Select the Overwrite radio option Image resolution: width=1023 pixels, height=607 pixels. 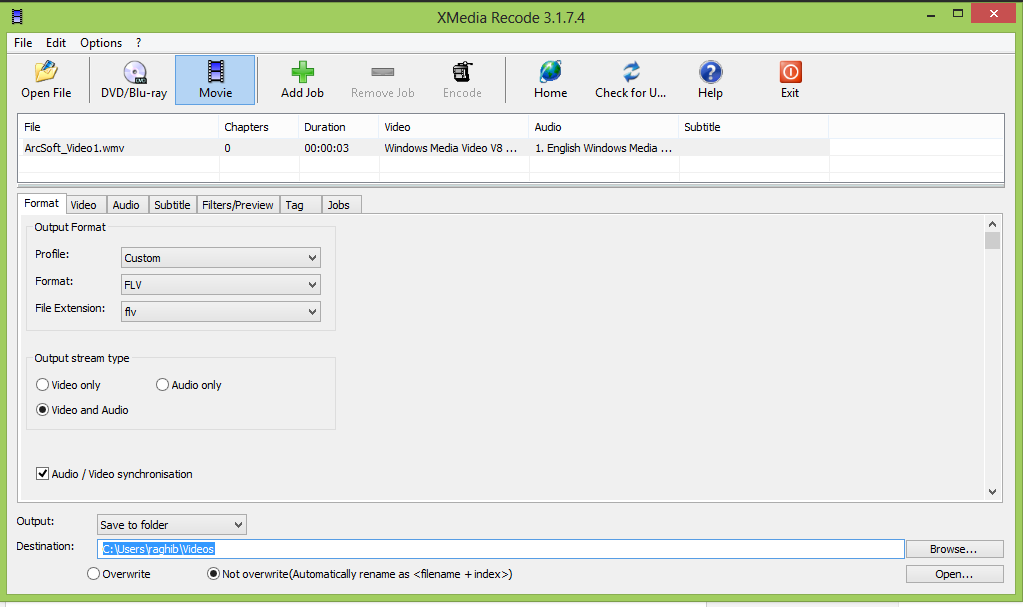pyautogui.click(x=94, y=574)
